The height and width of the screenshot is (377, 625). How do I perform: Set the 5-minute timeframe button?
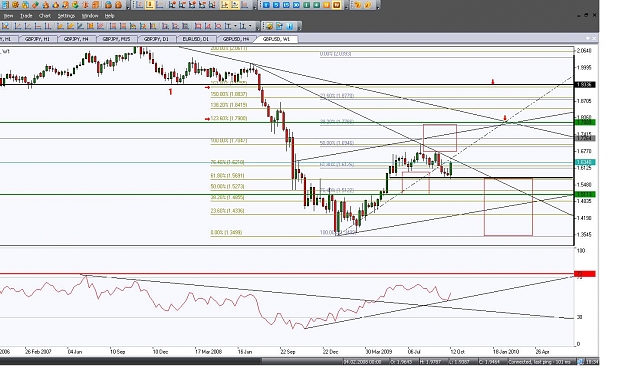click(x=276, y=5)
